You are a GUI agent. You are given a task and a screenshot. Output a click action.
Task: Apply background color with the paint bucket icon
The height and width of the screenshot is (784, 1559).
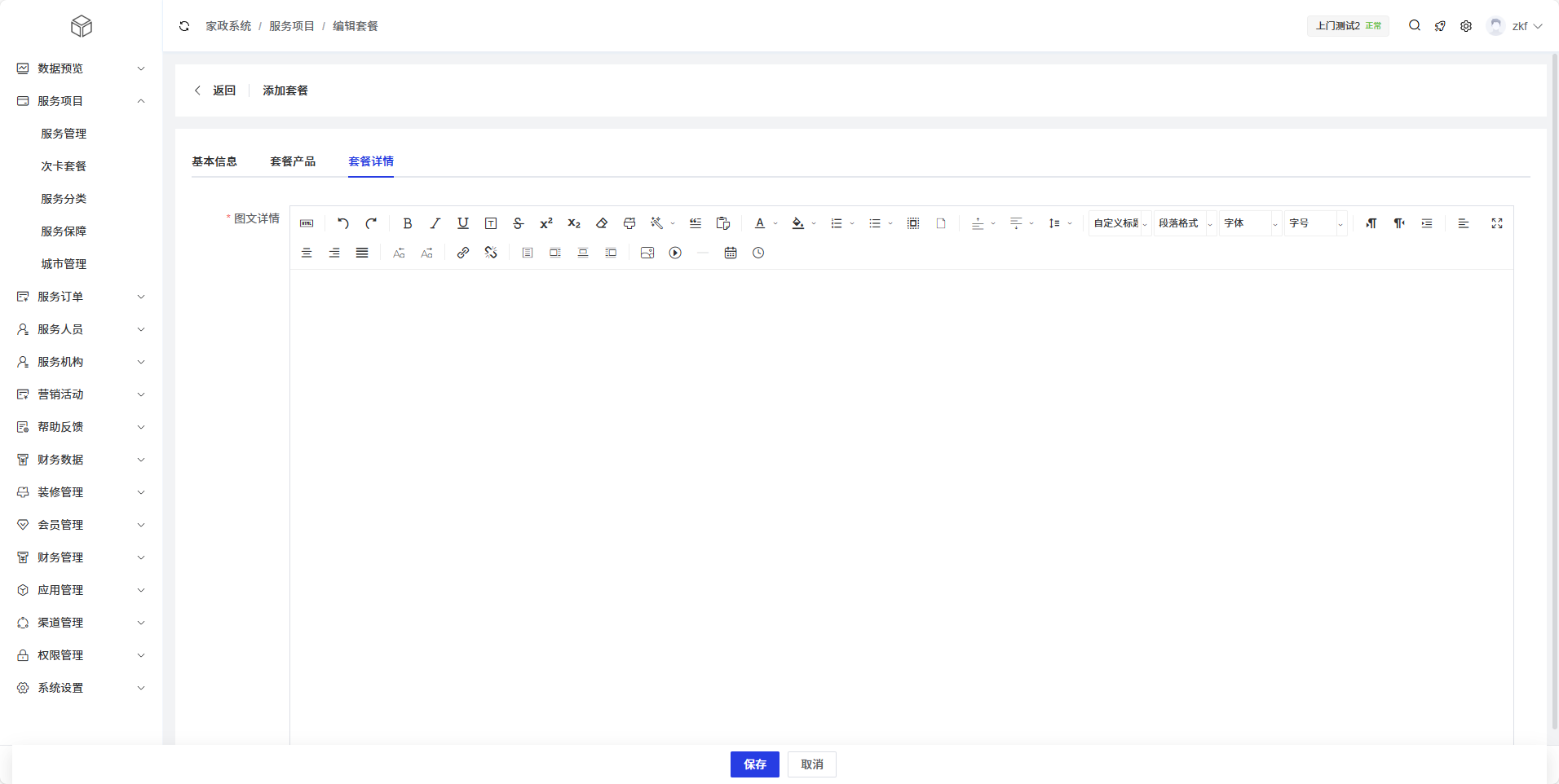[x=798, y=223]
